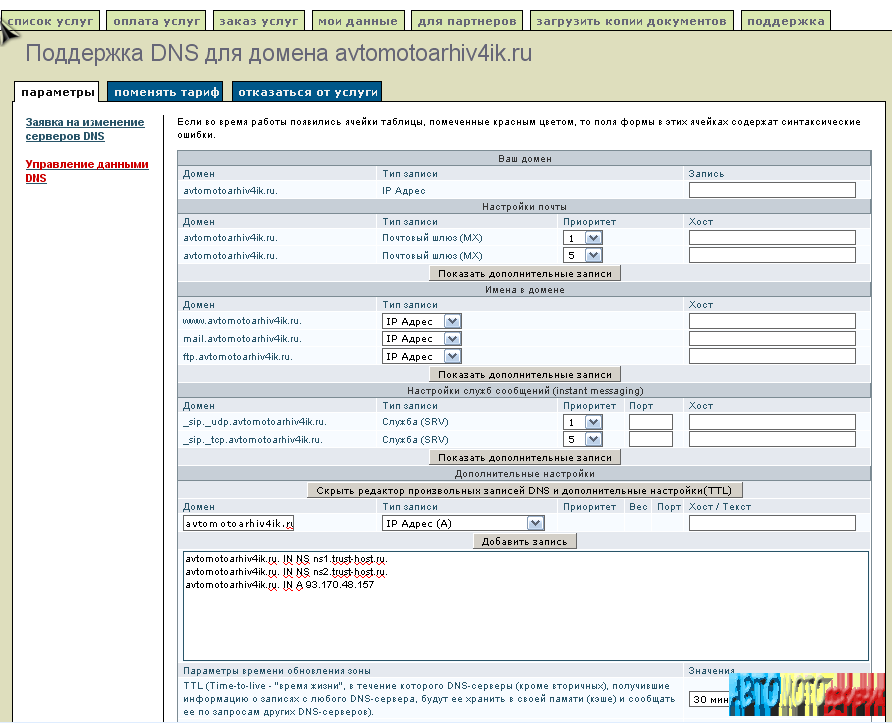This screenshot has height=723, width=892.
Task: Open «Управление данными DNS» link
Action: pos(86,171)
